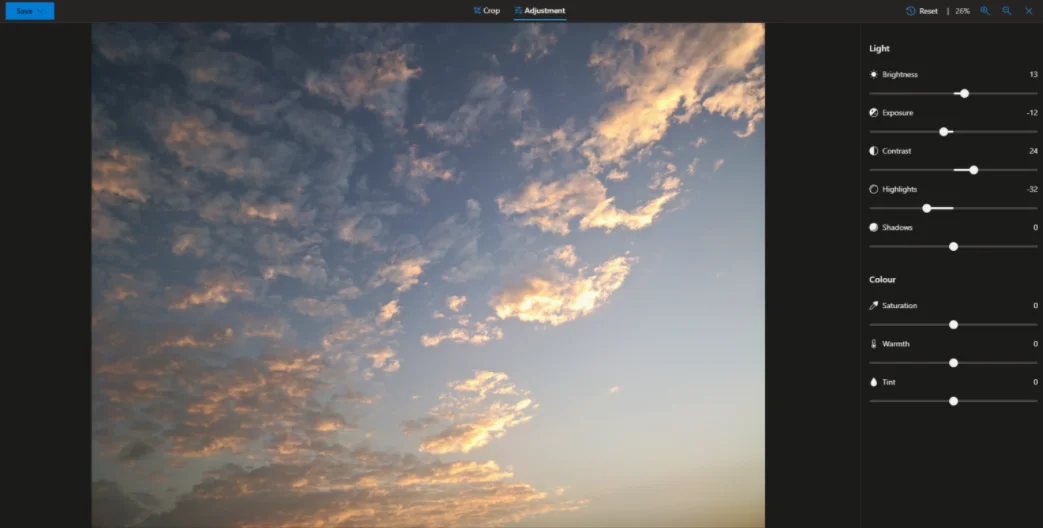Click the Brightness slider handle
This screenshot has height=528, width=1043.
click(x=964, y=93)
